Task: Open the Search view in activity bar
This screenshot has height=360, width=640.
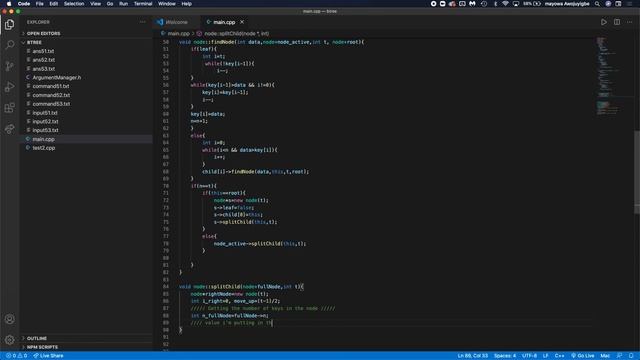Action: click(9, 44)
